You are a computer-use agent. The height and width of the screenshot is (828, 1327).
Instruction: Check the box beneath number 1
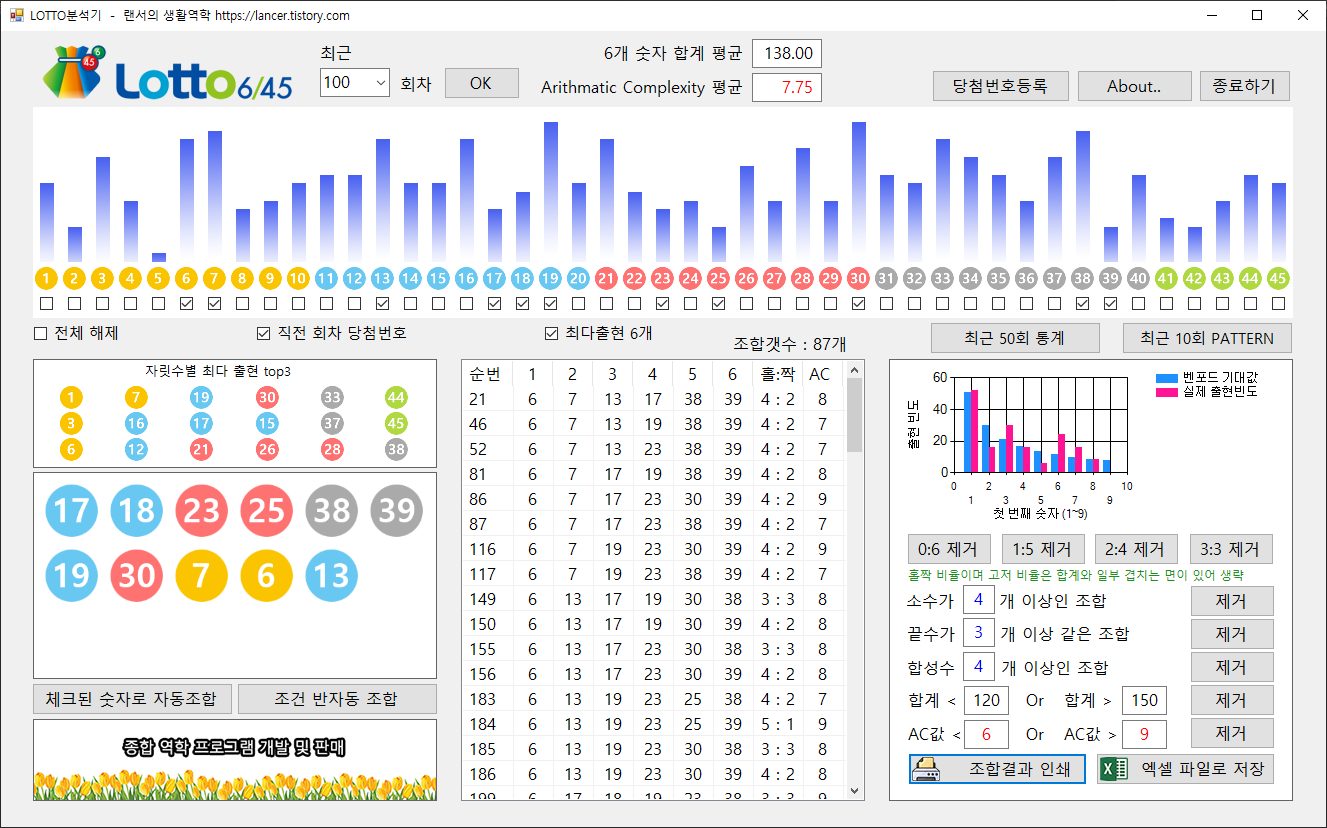(46, 303)
